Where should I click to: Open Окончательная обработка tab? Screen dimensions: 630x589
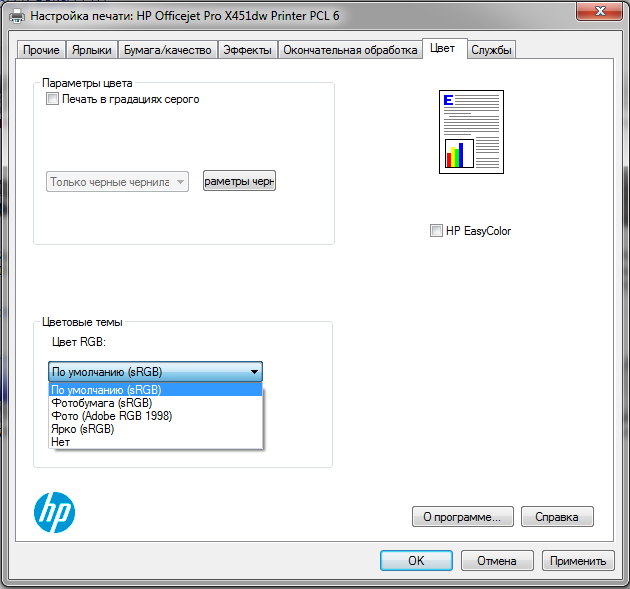click(x=350, y=50)
